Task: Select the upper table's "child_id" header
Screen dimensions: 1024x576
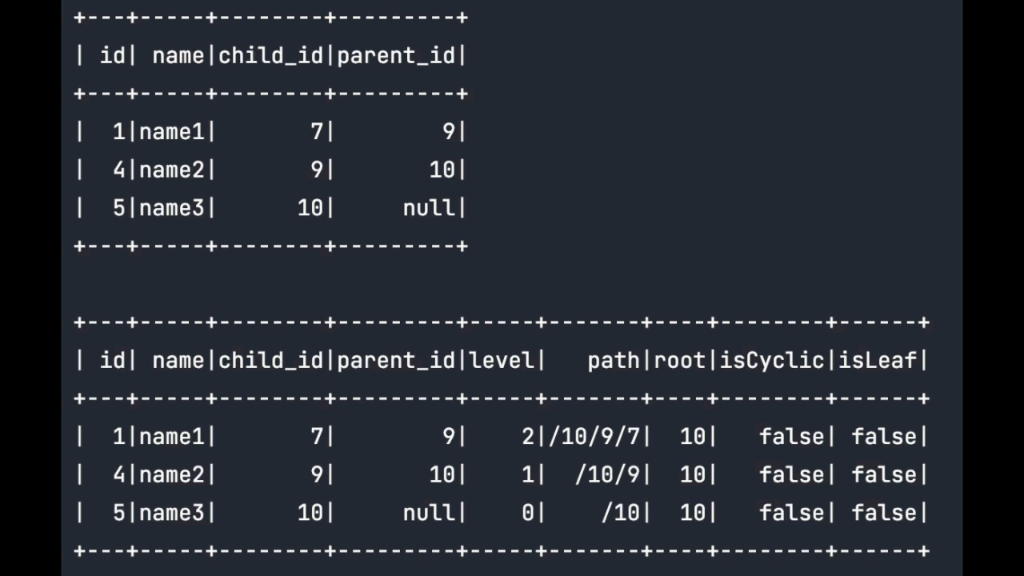Action: tap(271, 55)
